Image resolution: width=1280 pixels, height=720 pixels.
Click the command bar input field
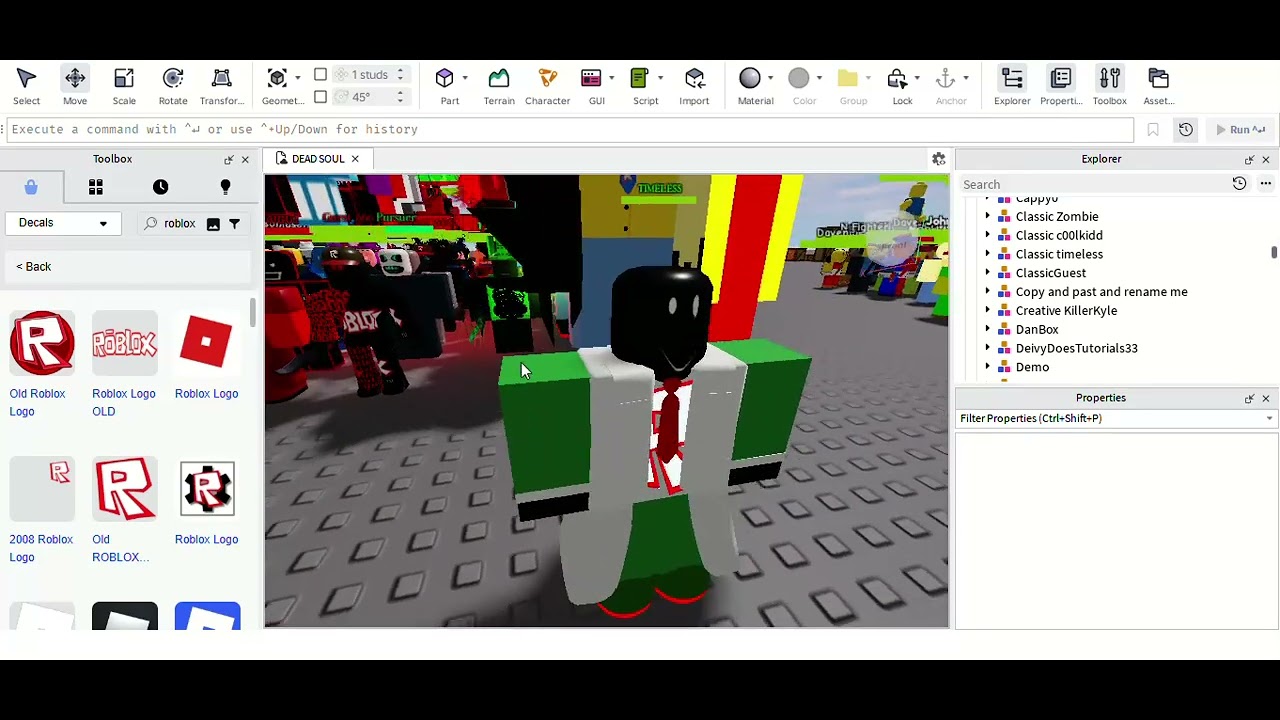point(570,129)
